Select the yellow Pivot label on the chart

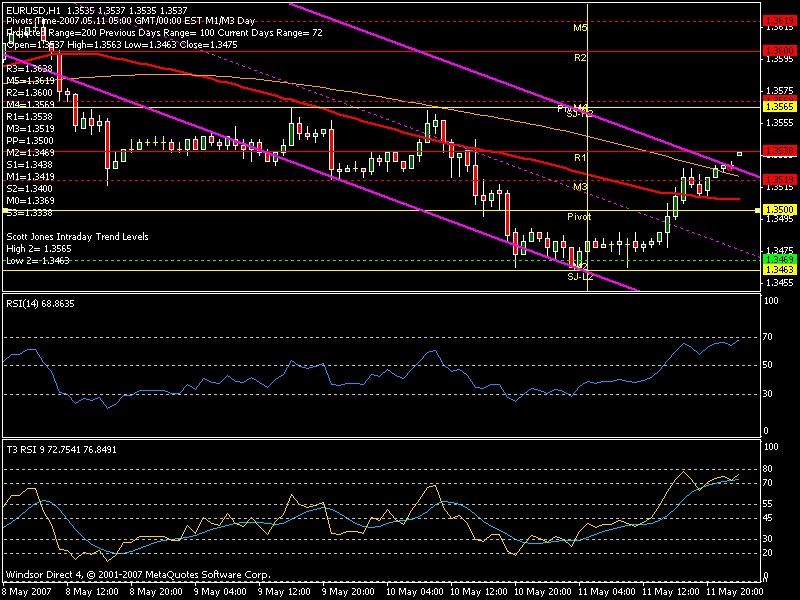tap(579, 216)
